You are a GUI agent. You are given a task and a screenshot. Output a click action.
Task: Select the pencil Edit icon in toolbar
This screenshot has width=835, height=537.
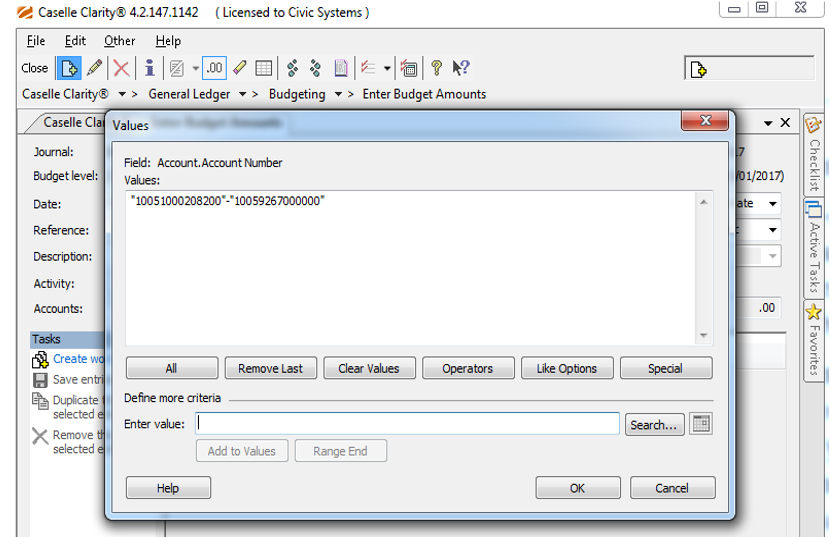[94, 68]
